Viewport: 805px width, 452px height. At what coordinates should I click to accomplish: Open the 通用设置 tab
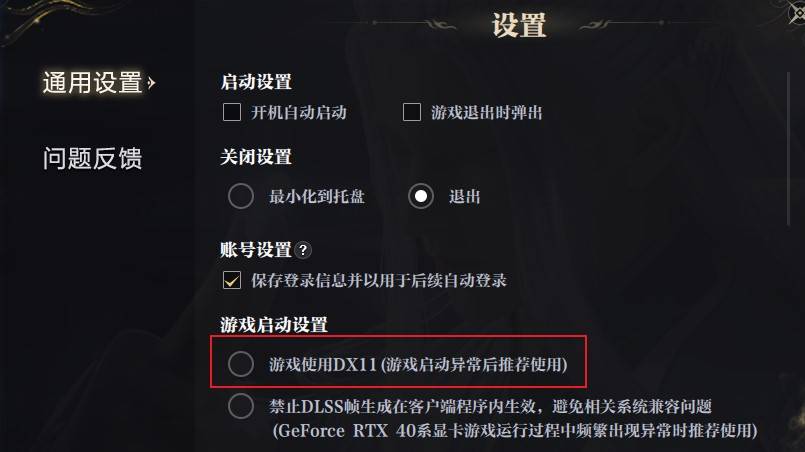pos(92,82)
